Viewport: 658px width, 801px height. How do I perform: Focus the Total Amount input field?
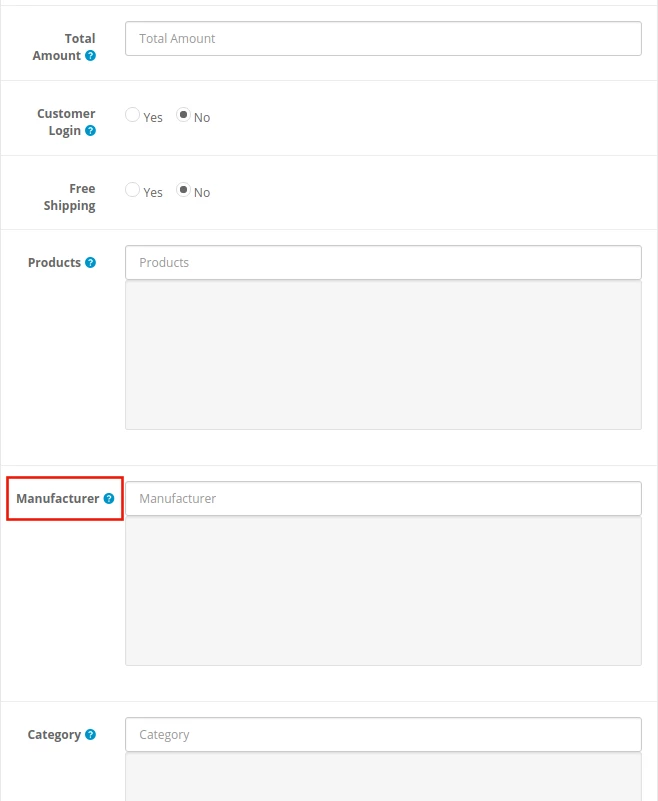click(383, 39)
